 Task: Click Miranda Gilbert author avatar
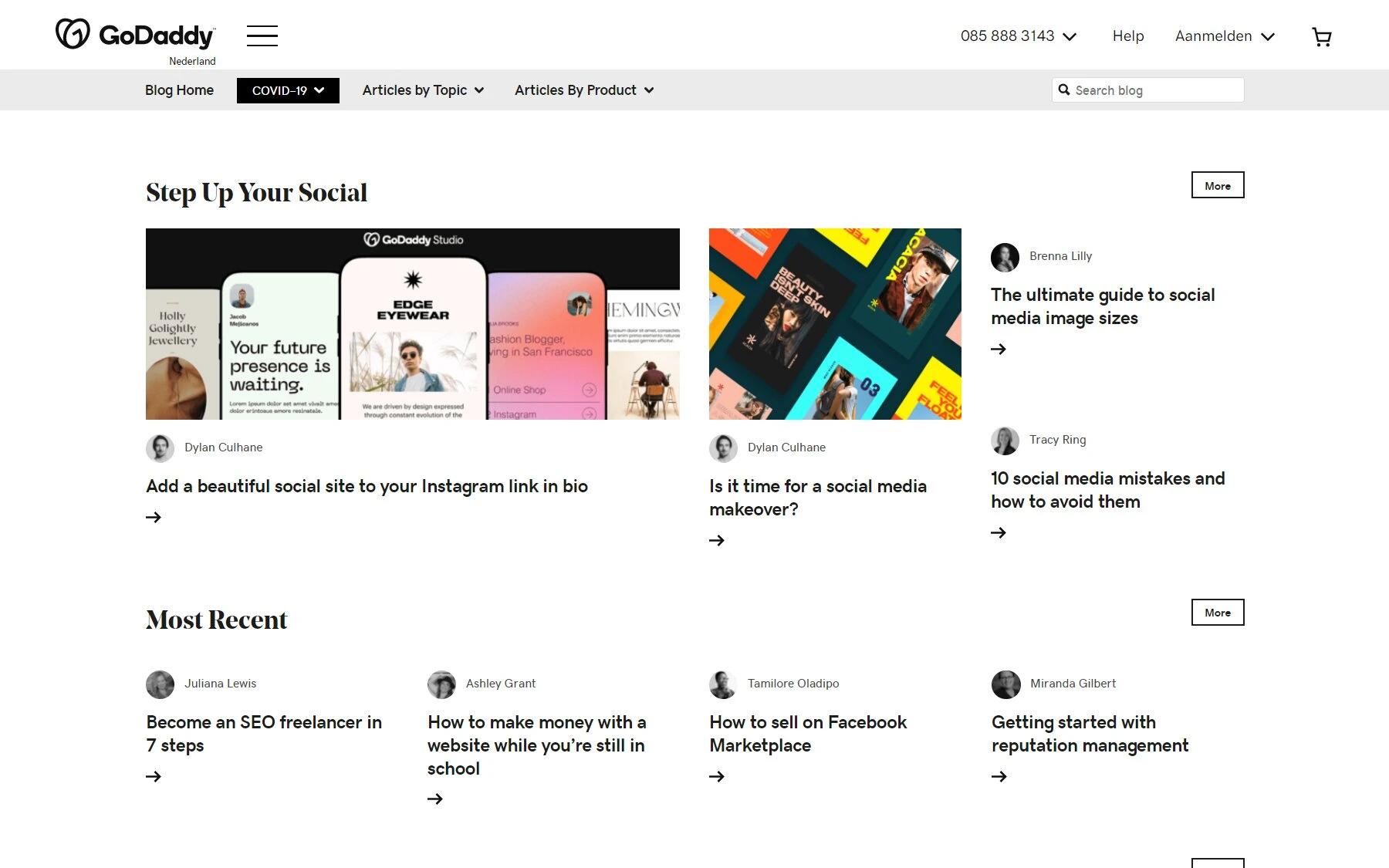pos(1005,684)
